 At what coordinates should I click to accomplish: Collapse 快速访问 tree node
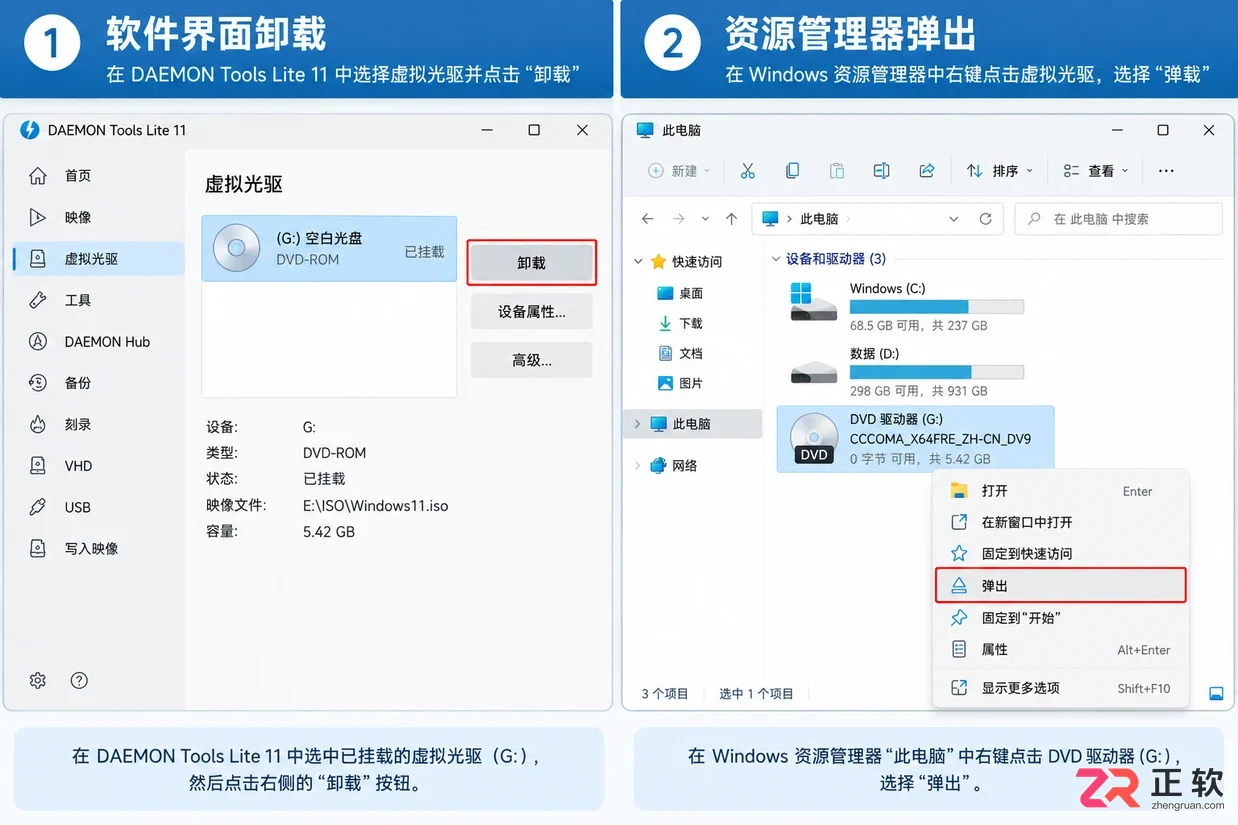639,262
